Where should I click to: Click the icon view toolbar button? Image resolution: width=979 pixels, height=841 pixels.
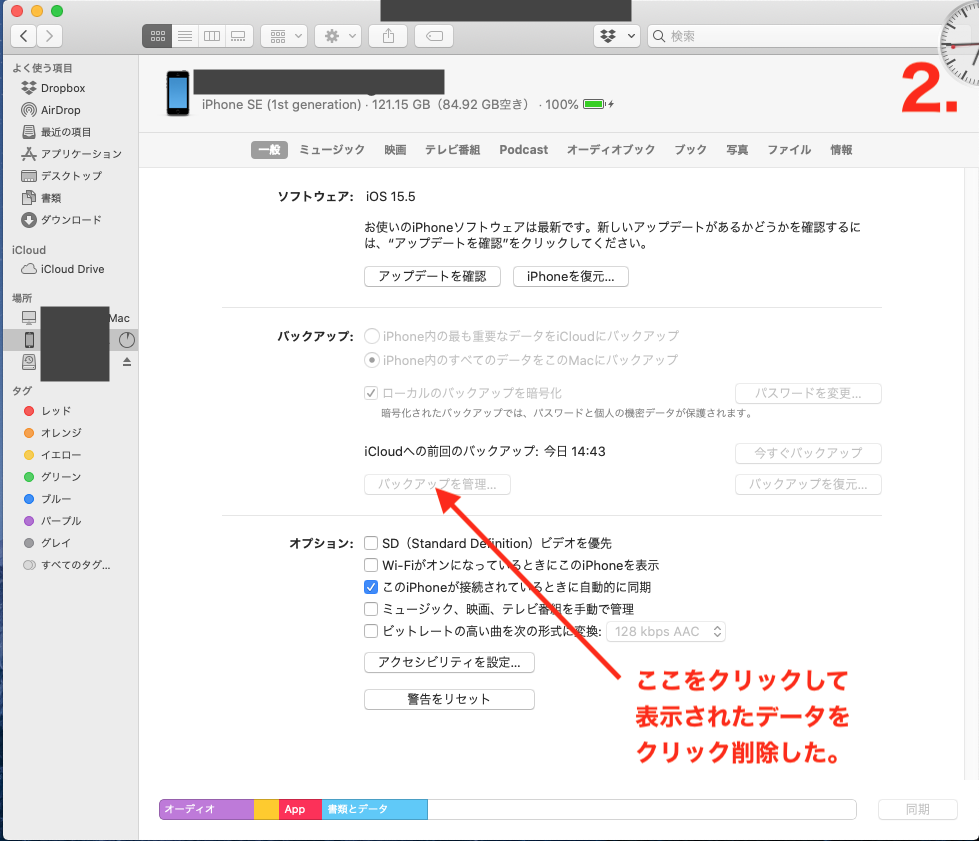click(x=157, y=36)
